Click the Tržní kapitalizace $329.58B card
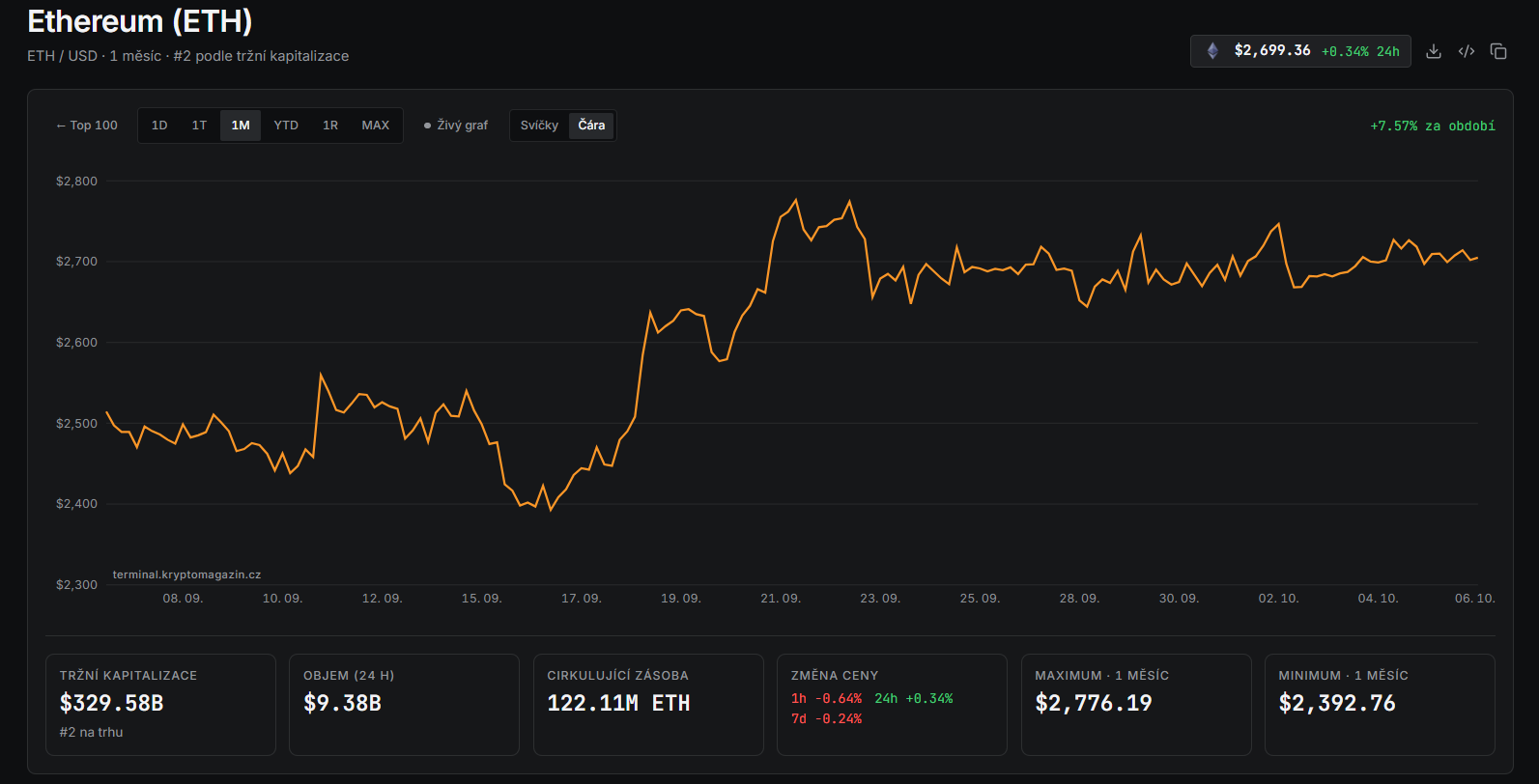This screenshot has height=784, width=1539. tap(160, 705)
